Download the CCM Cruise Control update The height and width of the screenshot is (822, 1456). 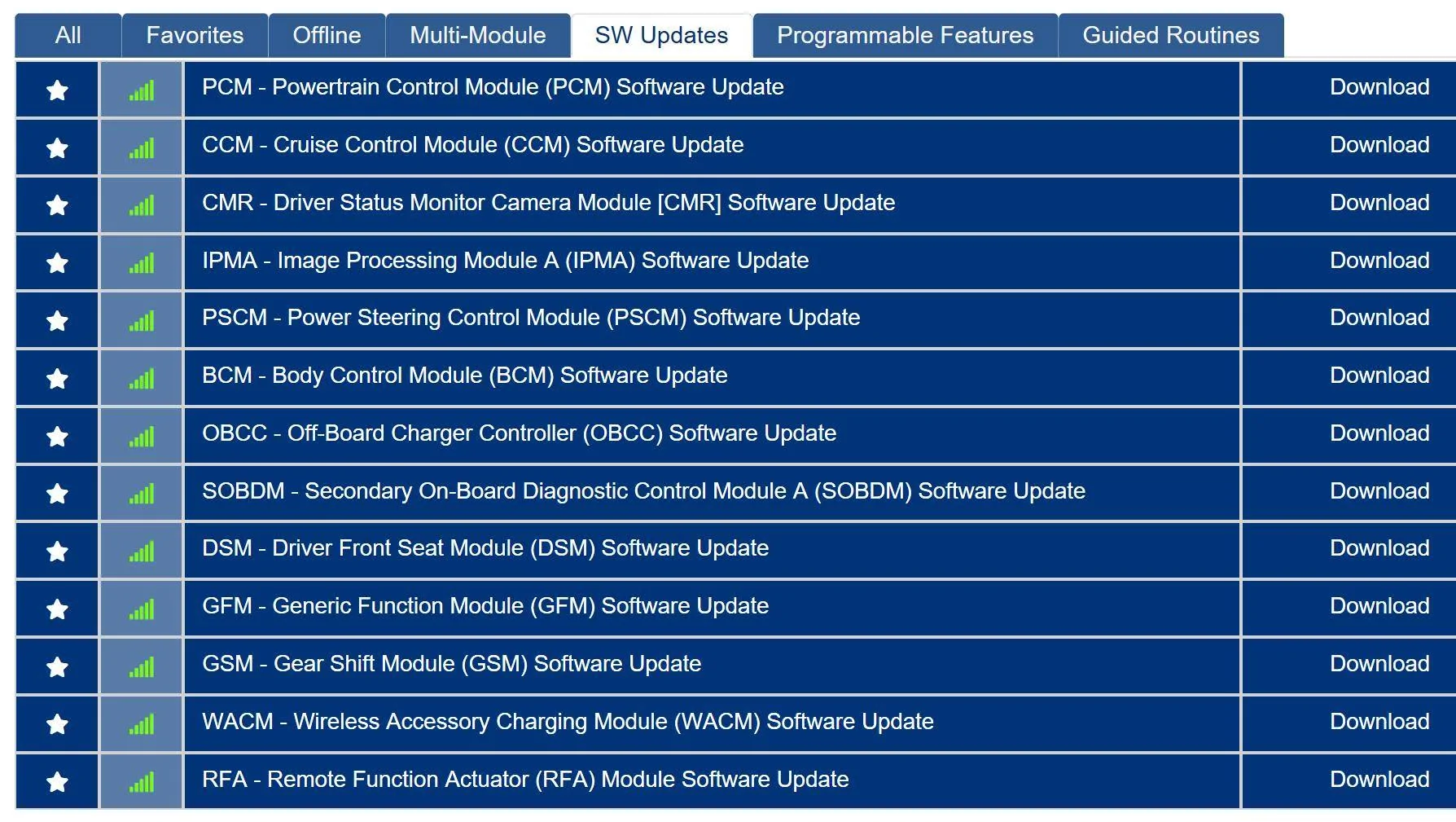click(x=1379, y=145)
